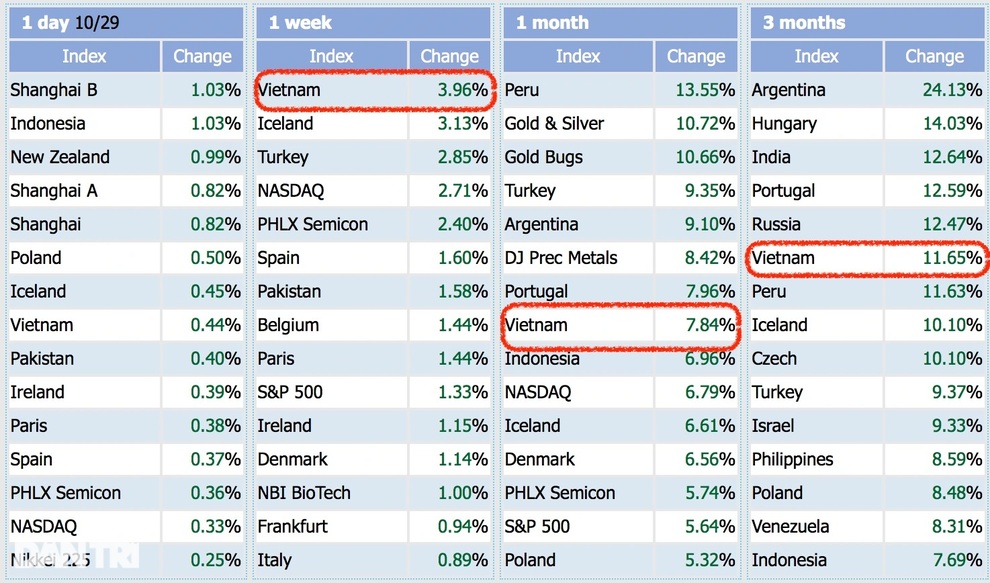Viewport: 990px width, 583px height.
Task: Select "Shanghai A" in the 1 day table
Action: (54, 190)
